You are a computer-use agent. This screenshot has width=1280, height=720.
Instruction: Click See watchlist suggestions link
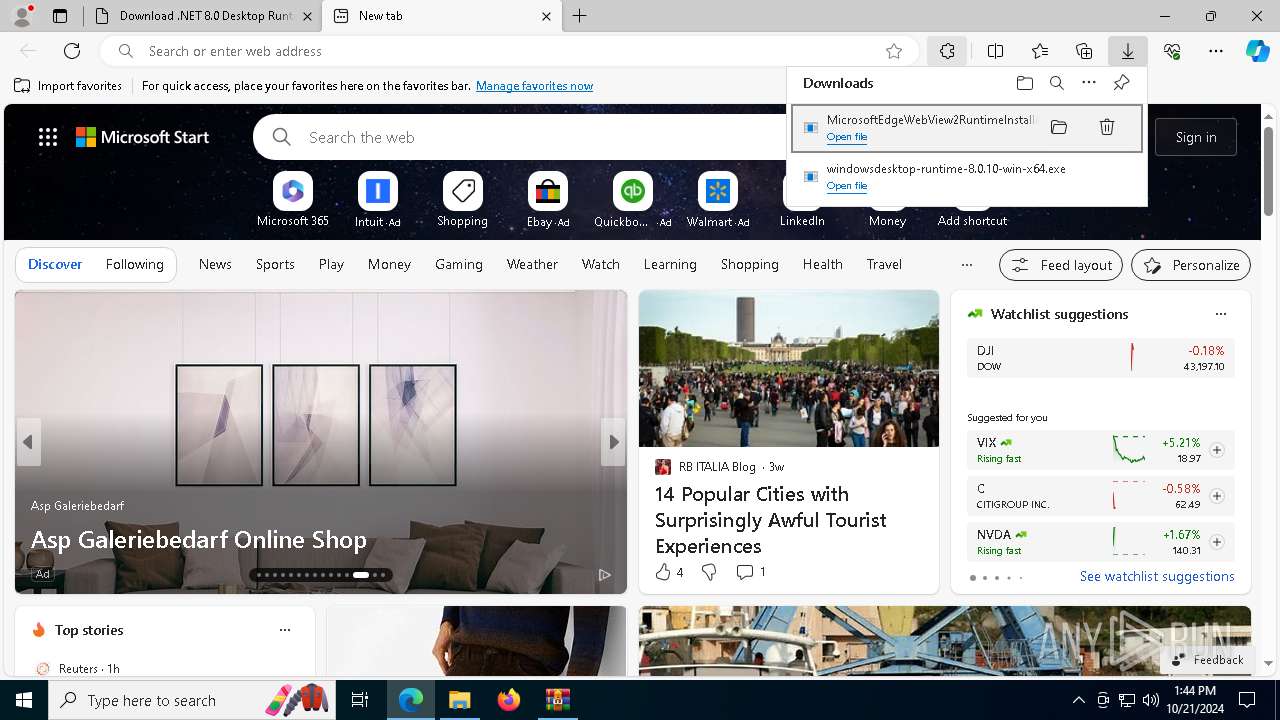[x=1157, y=576]
